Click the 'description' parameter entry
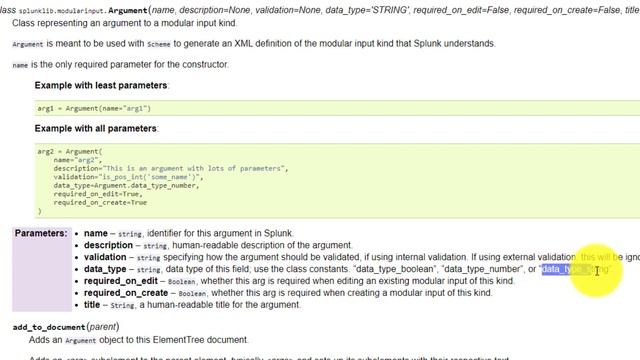 tap(218, 245)
